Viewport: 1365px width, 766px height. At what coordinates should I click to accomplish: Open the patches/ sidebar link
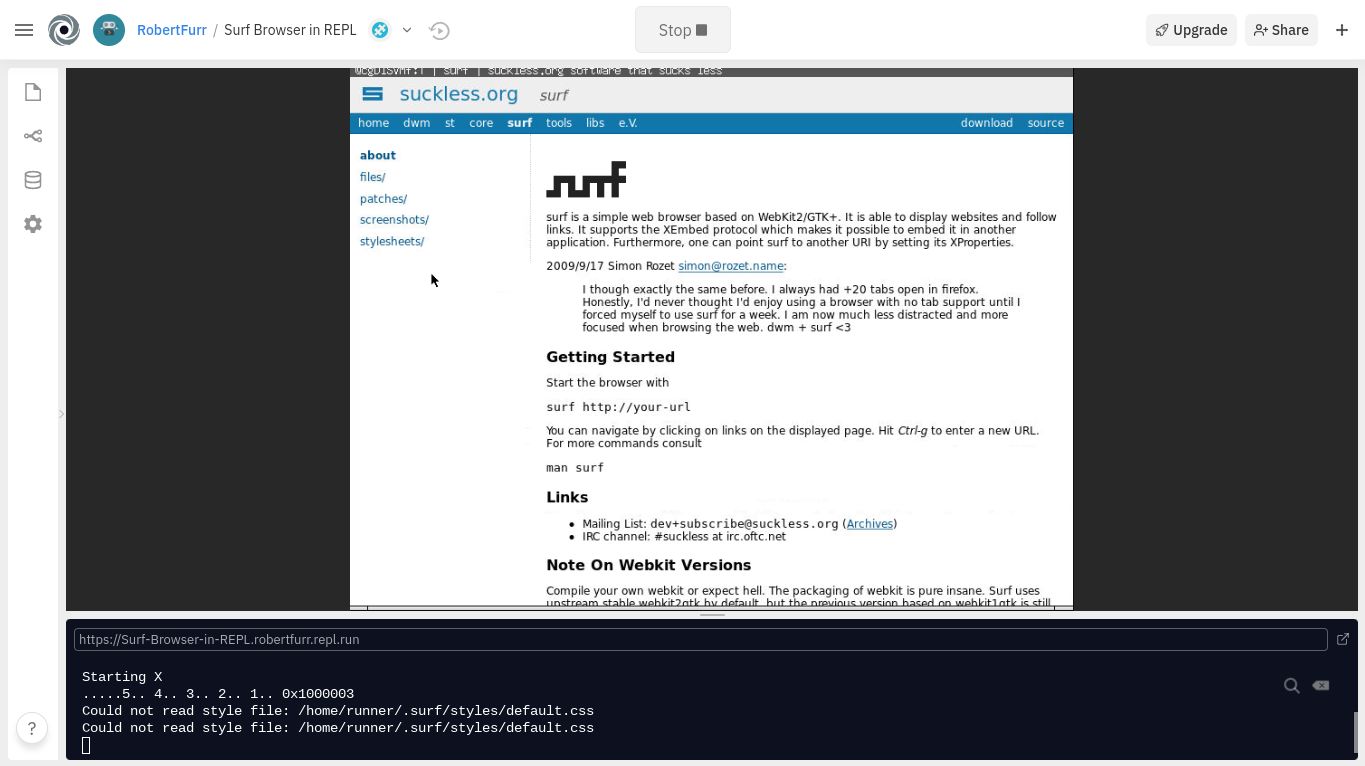pyautogui.click(x=383, y=199)
